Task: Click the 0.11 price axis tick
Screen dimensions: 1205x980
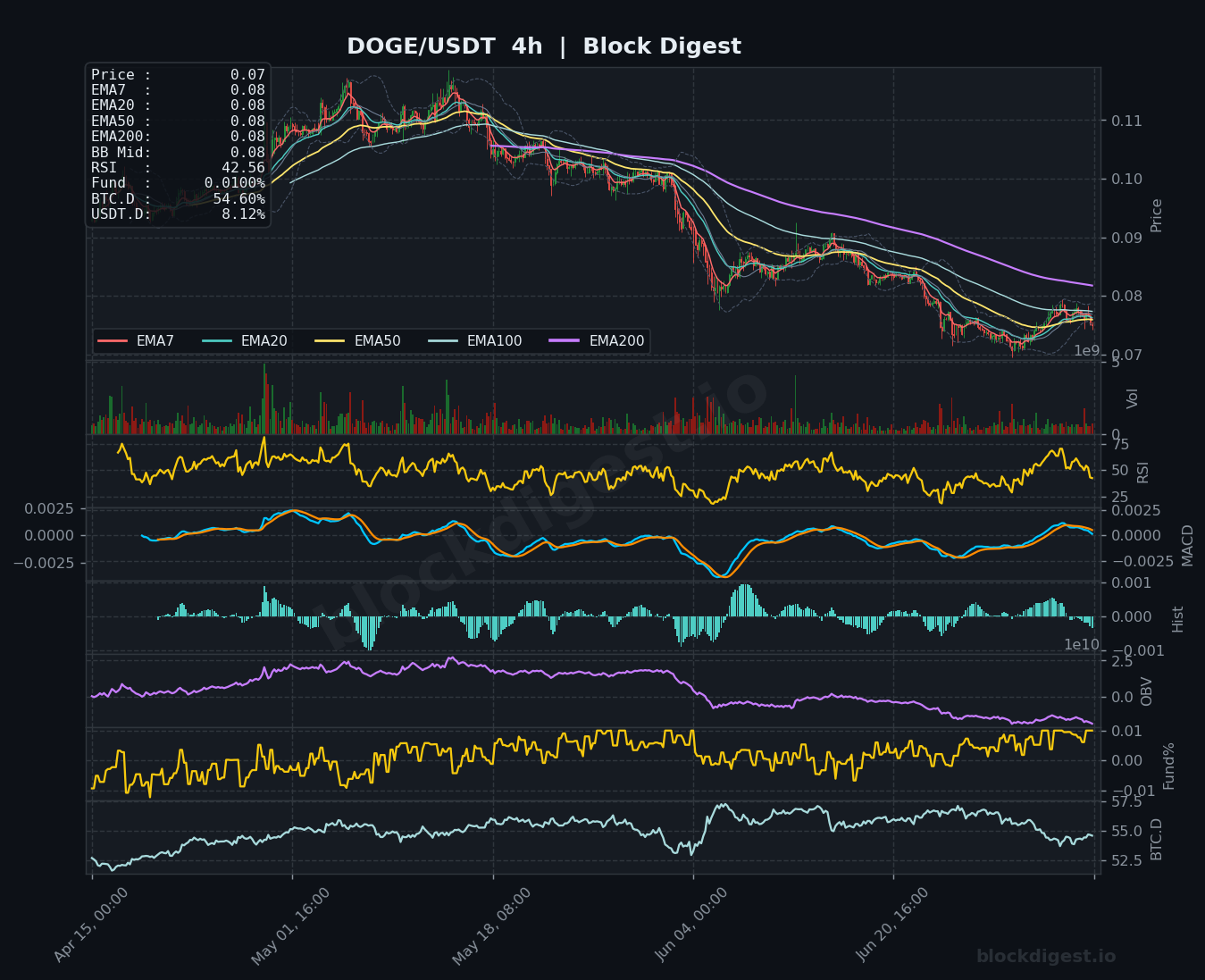Action: (1127, 121)
